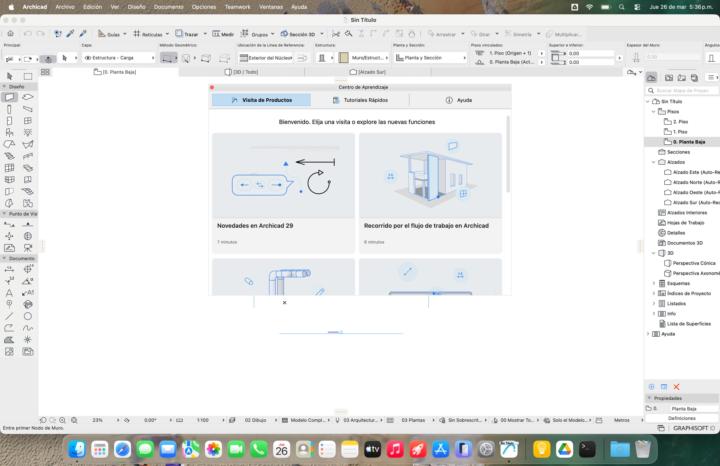Open the Estructura - Carga layer dropdown

click(x=119, y=58)
